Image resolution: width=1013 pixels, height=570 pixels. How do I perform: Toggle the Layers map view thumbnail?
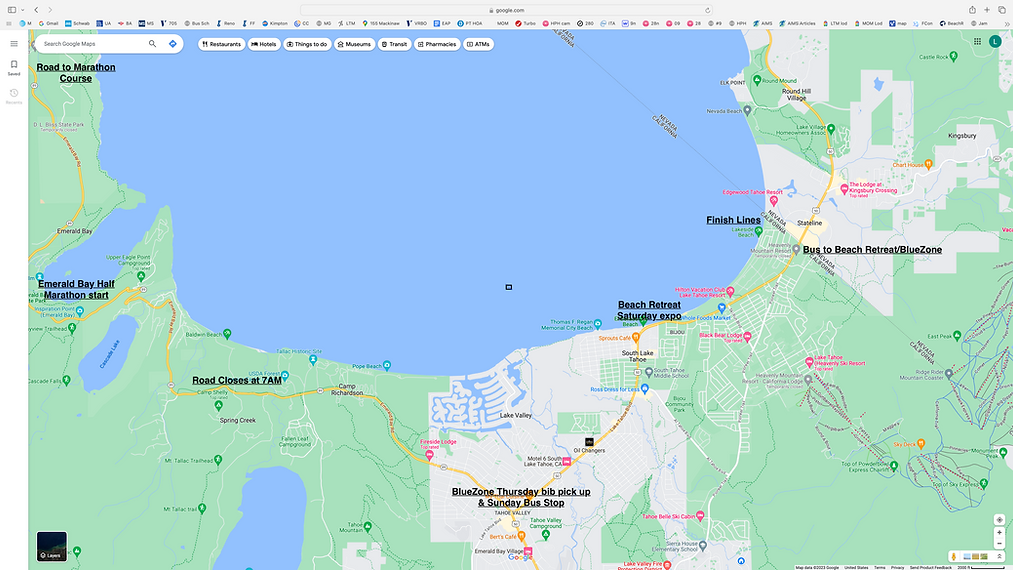coord(52,546)
